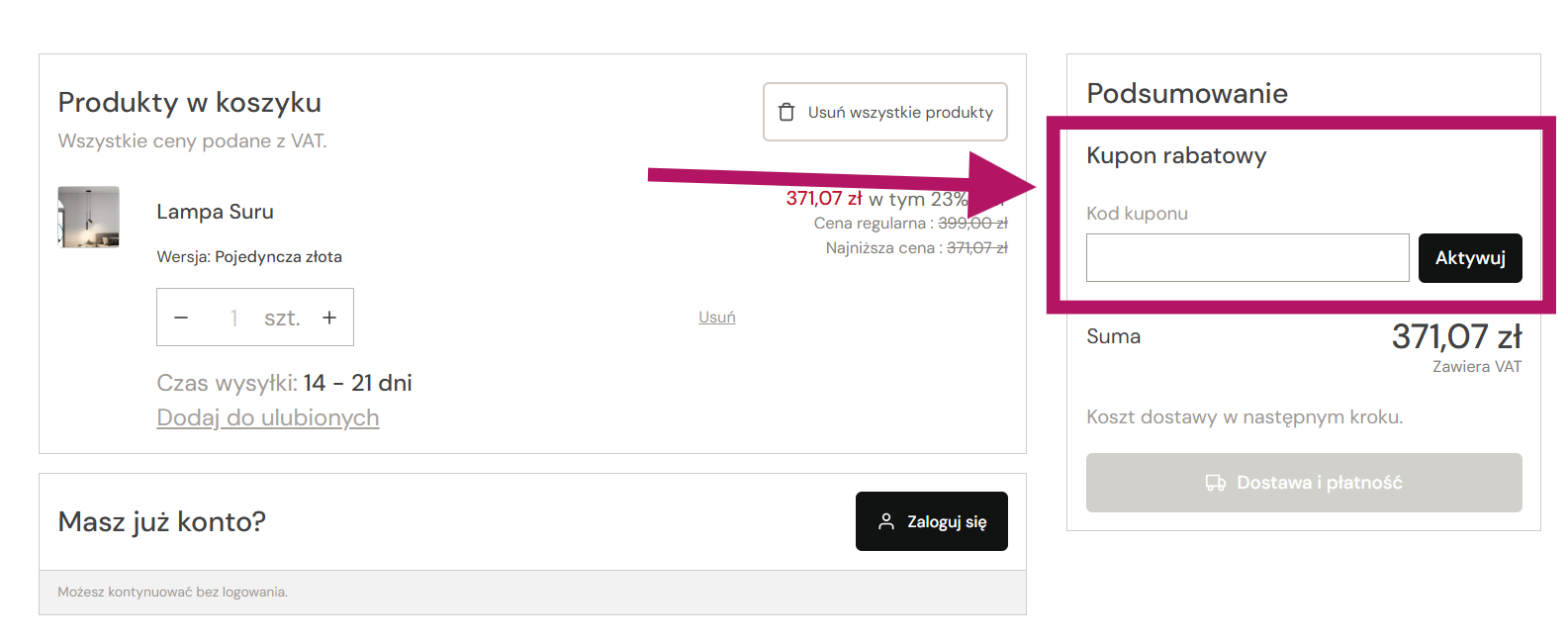Viewport: 1568px width, 641px height.
Task: Click the quantity value in the stepper
Action: (234, 318)
